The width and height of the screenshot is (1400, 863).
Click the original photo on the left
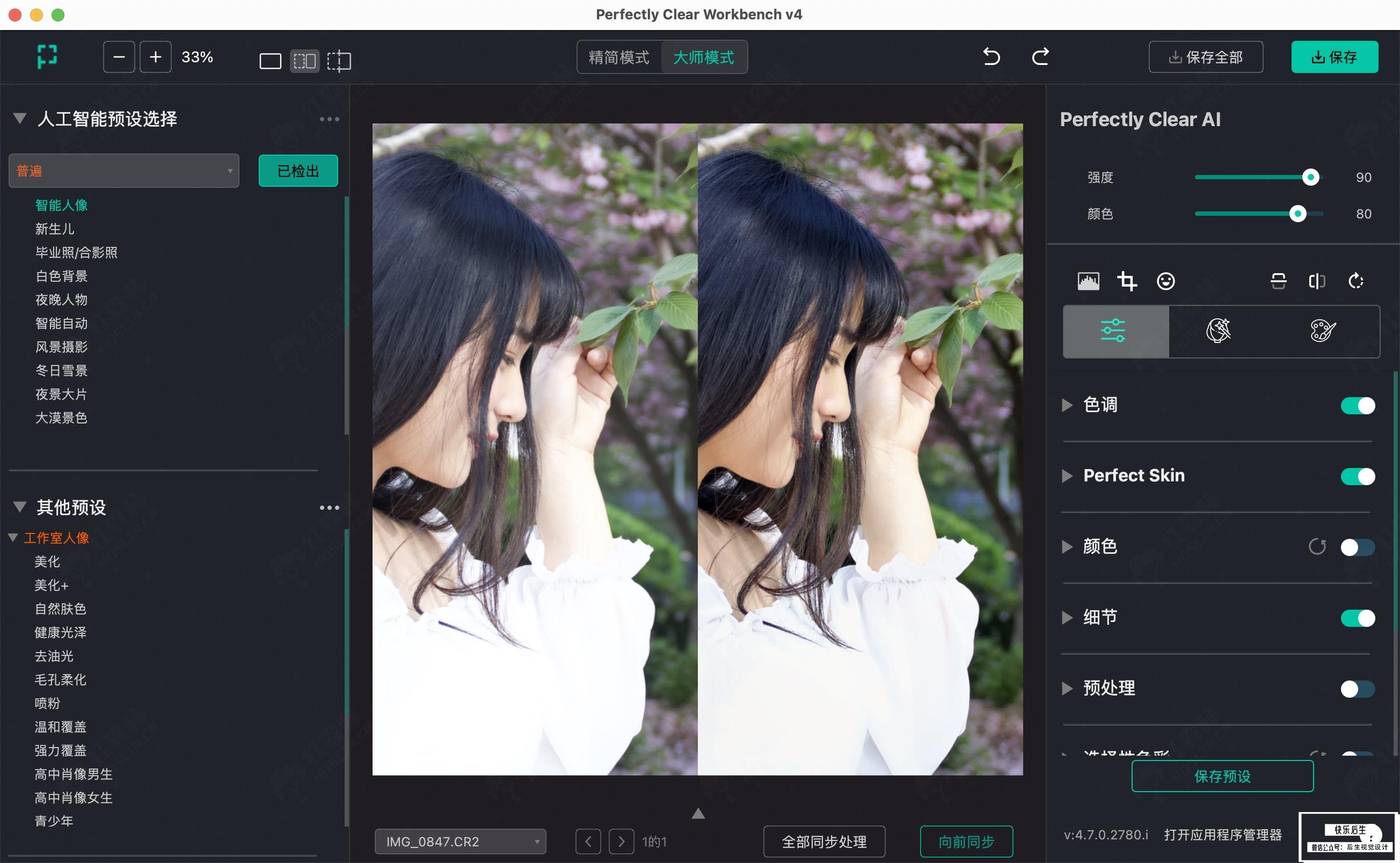pos(535,449)
